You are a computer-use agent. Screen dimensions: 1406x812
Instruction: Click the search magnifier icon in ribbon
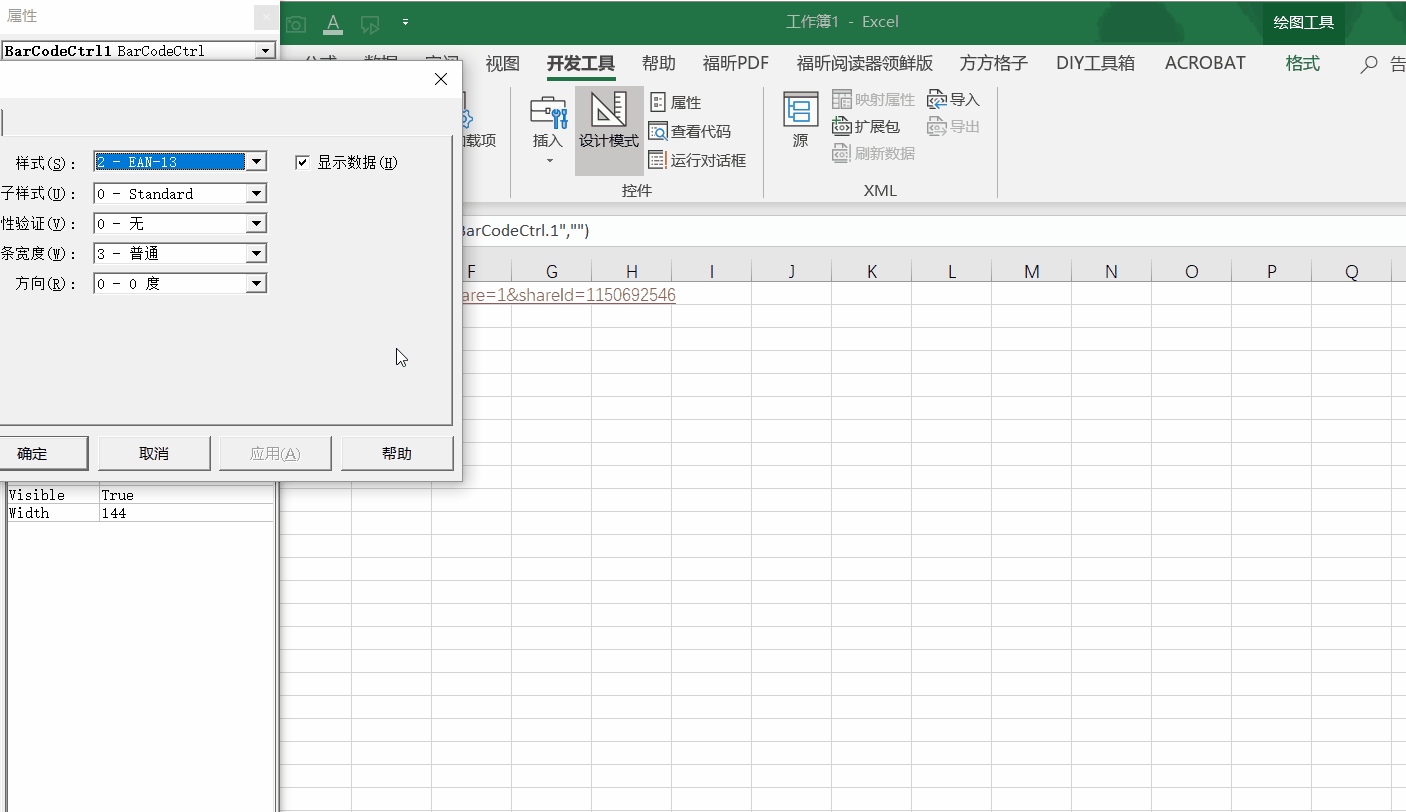tap(1369, 64)
